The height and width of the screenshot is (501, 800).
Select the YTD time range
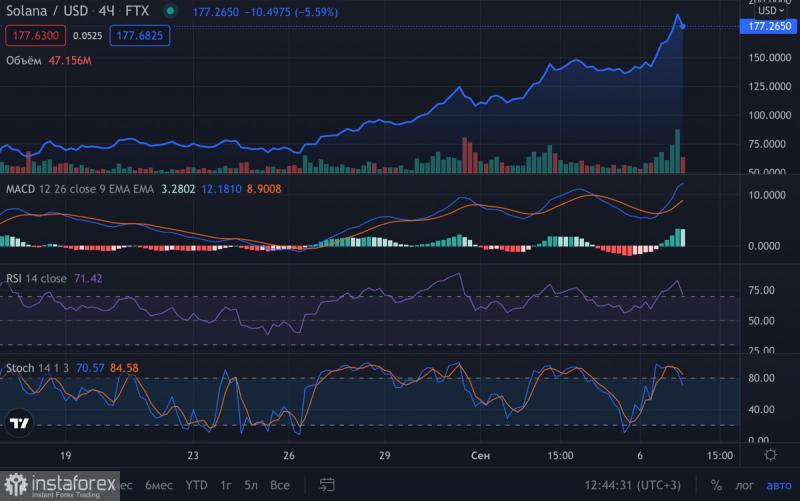click(197, 485)
